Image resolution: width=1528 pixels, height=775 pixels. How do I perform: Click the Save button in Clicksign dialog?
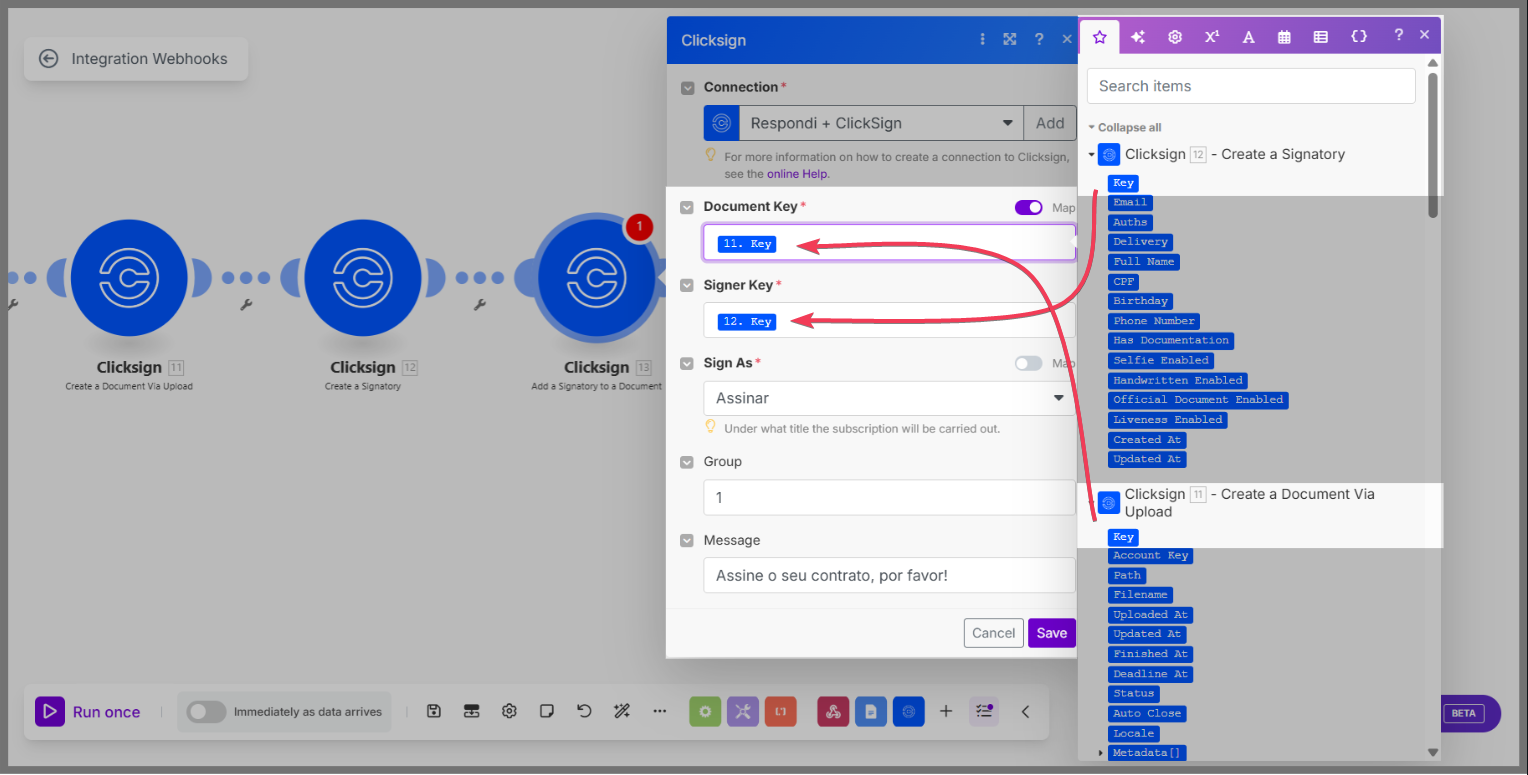pos(1052,633)
